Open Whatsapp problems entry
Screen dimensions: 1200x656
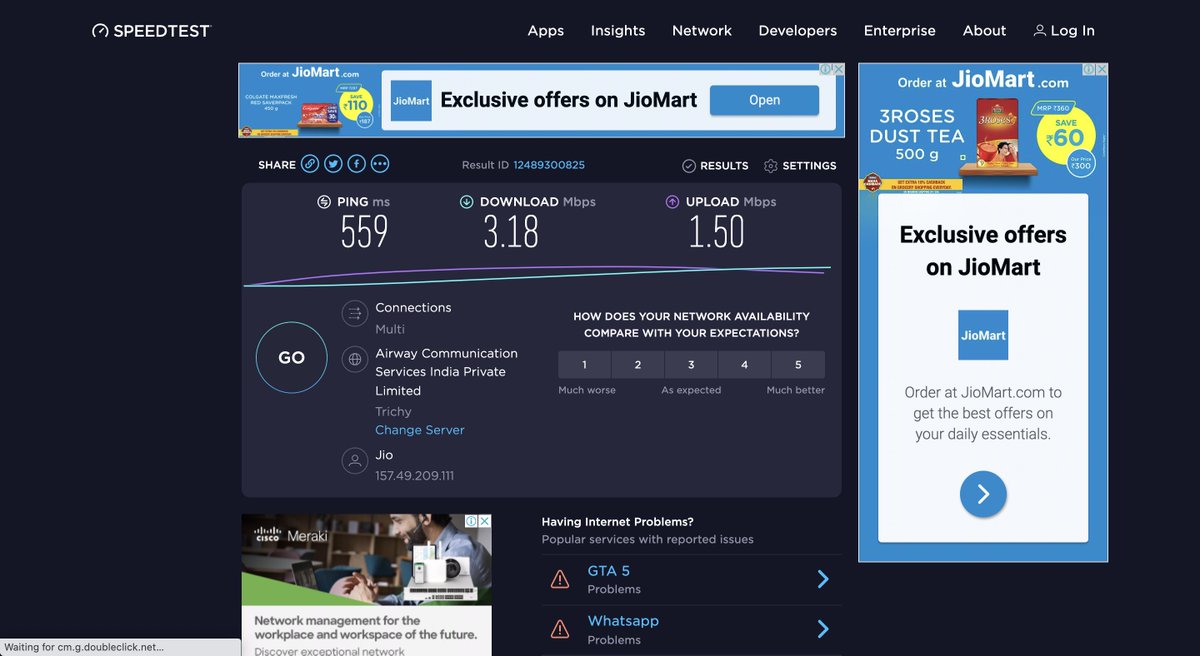pos(691,630)
